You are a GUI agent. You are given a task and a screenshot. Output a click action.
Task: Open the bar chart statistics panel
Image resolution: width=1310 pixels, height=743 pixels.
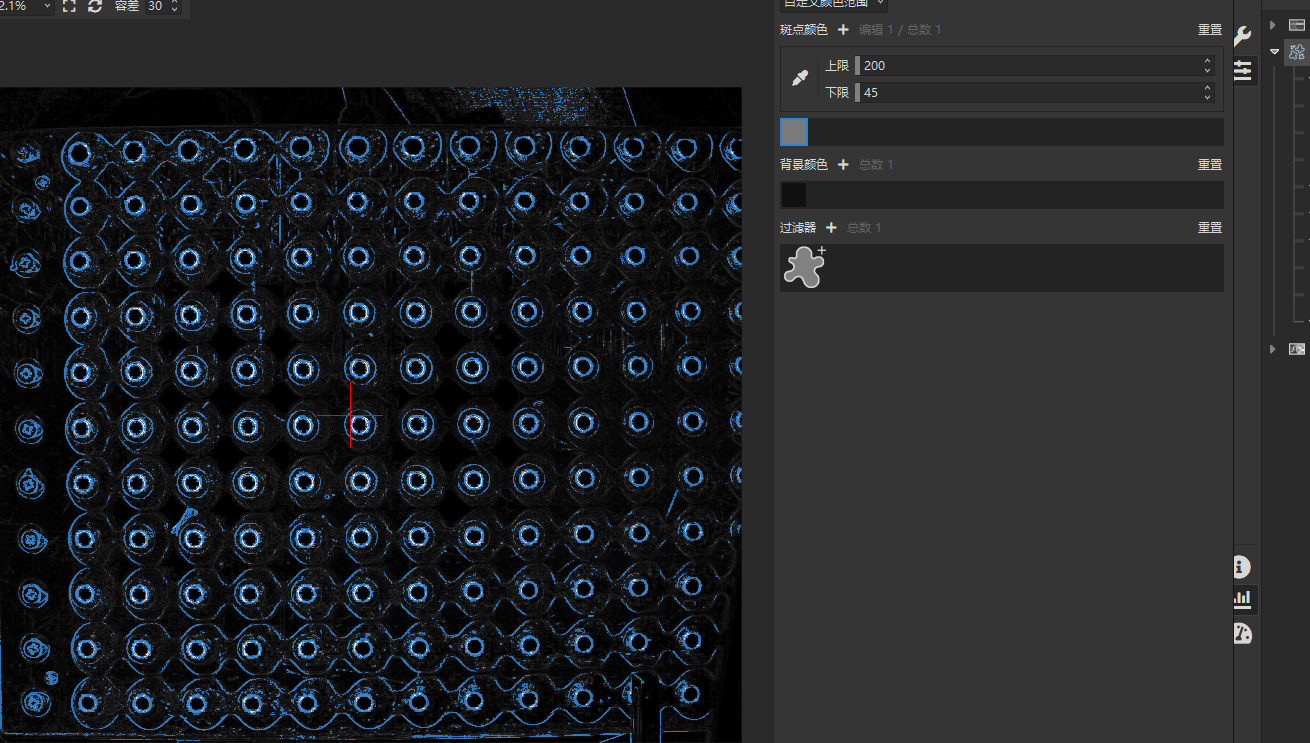(x=1241, y=599)
